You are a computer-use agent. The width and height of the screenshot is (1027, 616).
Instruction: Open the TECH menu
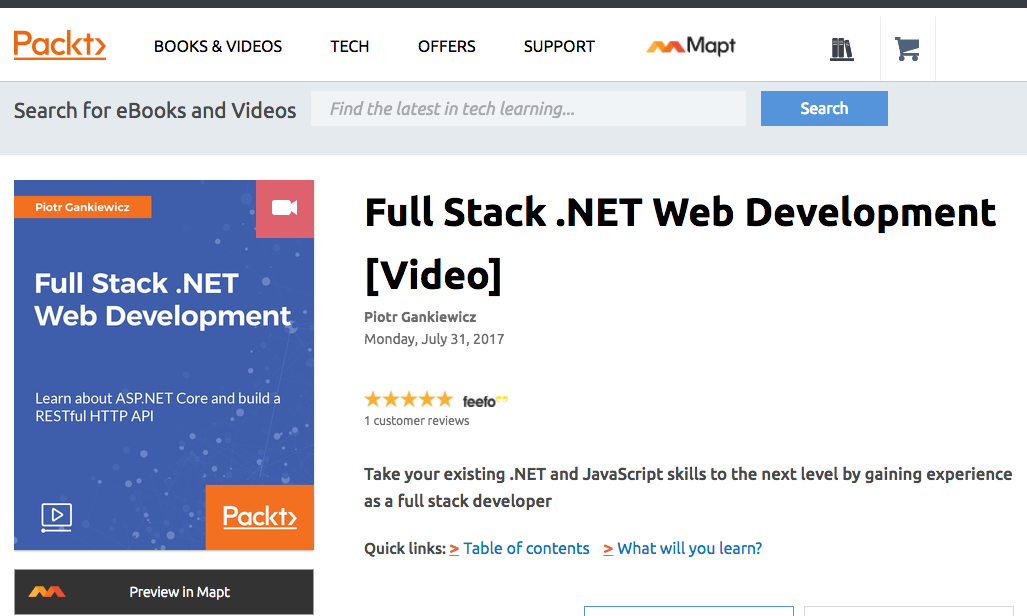[350, 47]
